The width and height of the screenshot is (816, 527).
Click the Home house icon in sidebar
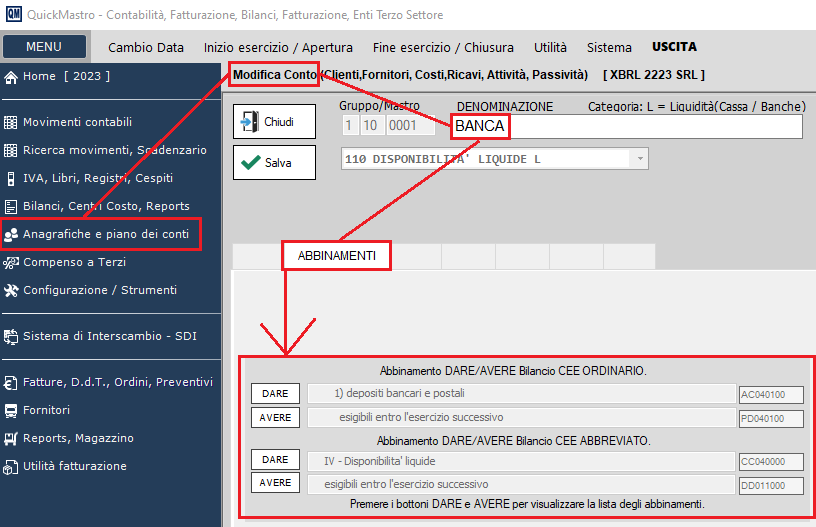pos(11,77)
